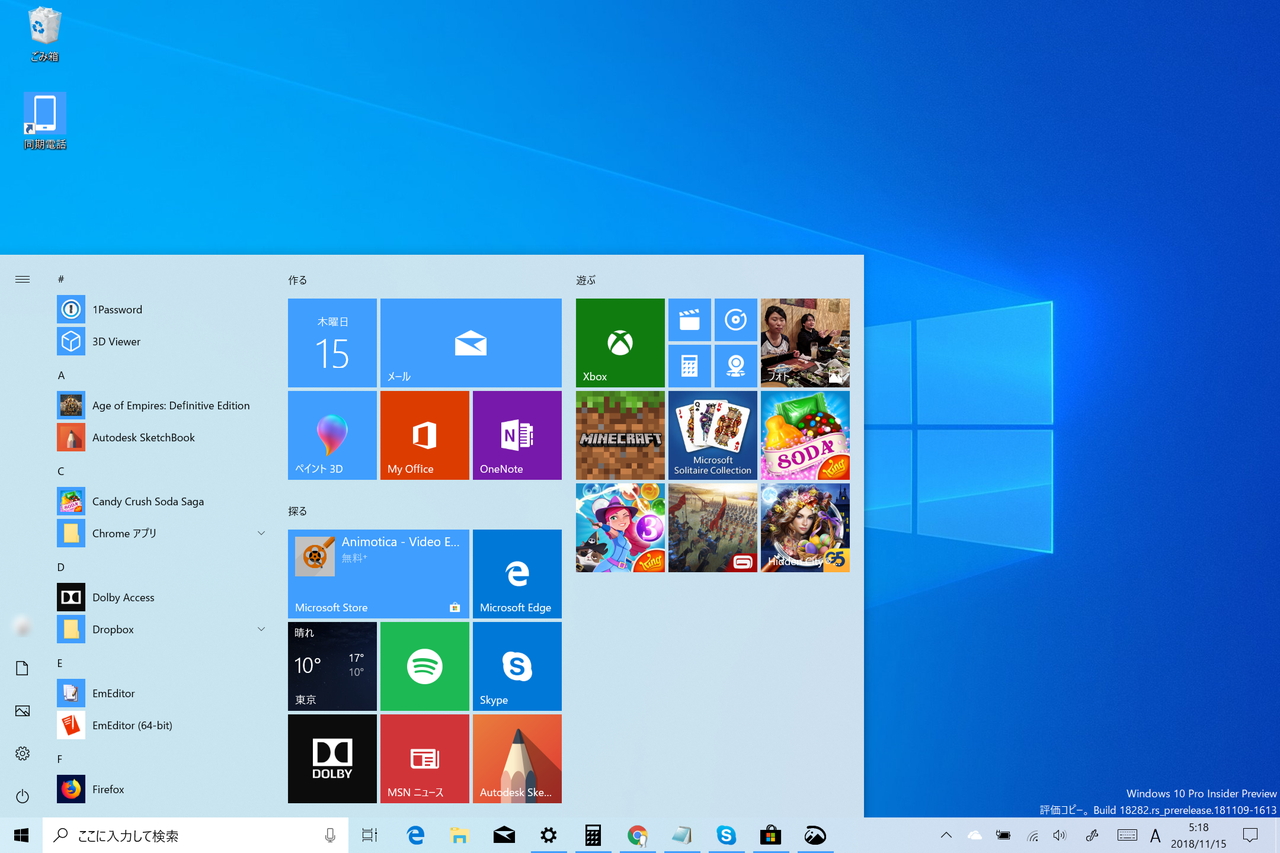This screenshot has height=853, width=1280.
Task: Open the Xbox tile
Action: tap(619, 342)
